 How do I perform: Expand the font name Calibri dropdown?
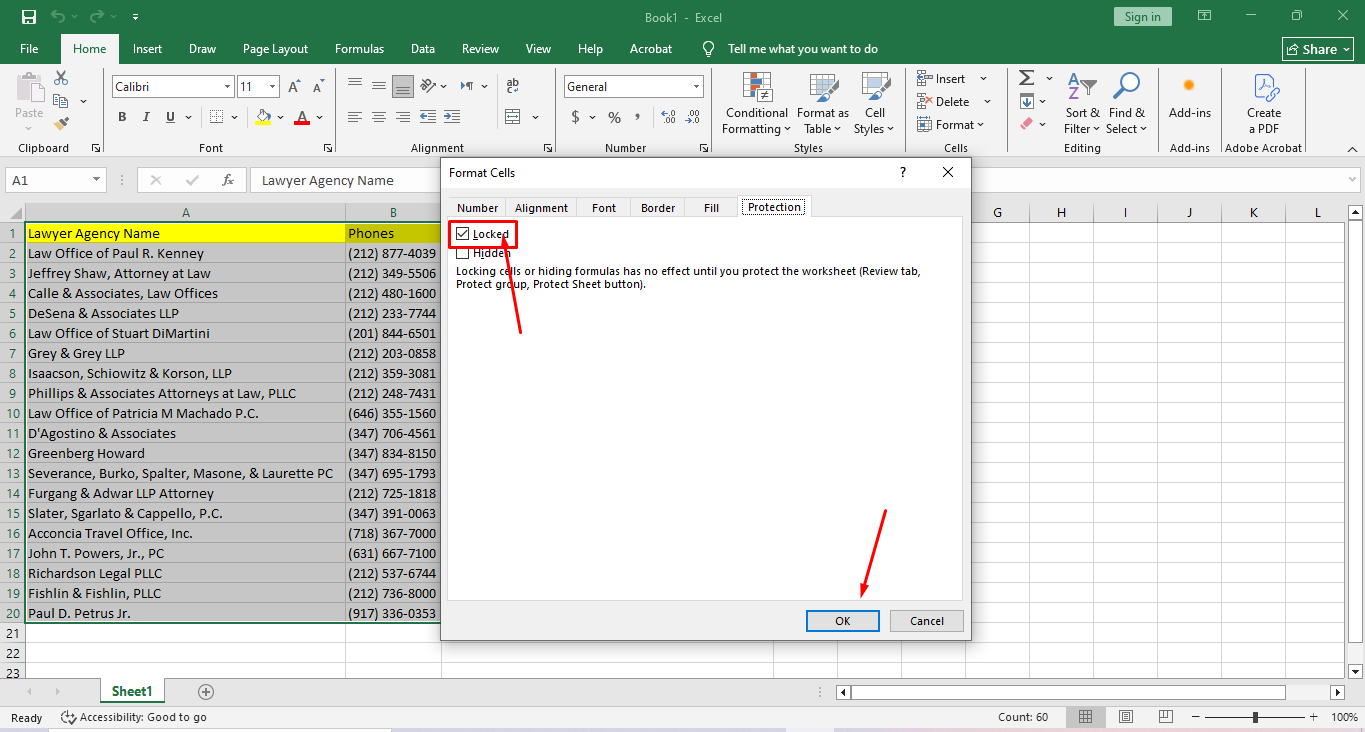[227, 87]
